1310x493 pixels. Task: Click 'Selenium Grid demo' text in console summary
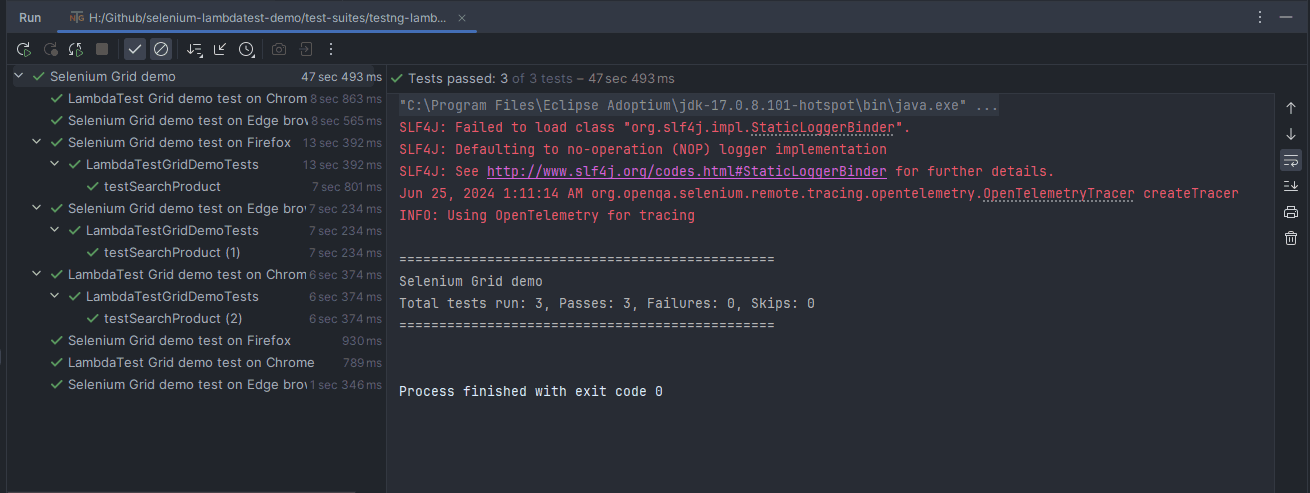click(x=470, y=281)
